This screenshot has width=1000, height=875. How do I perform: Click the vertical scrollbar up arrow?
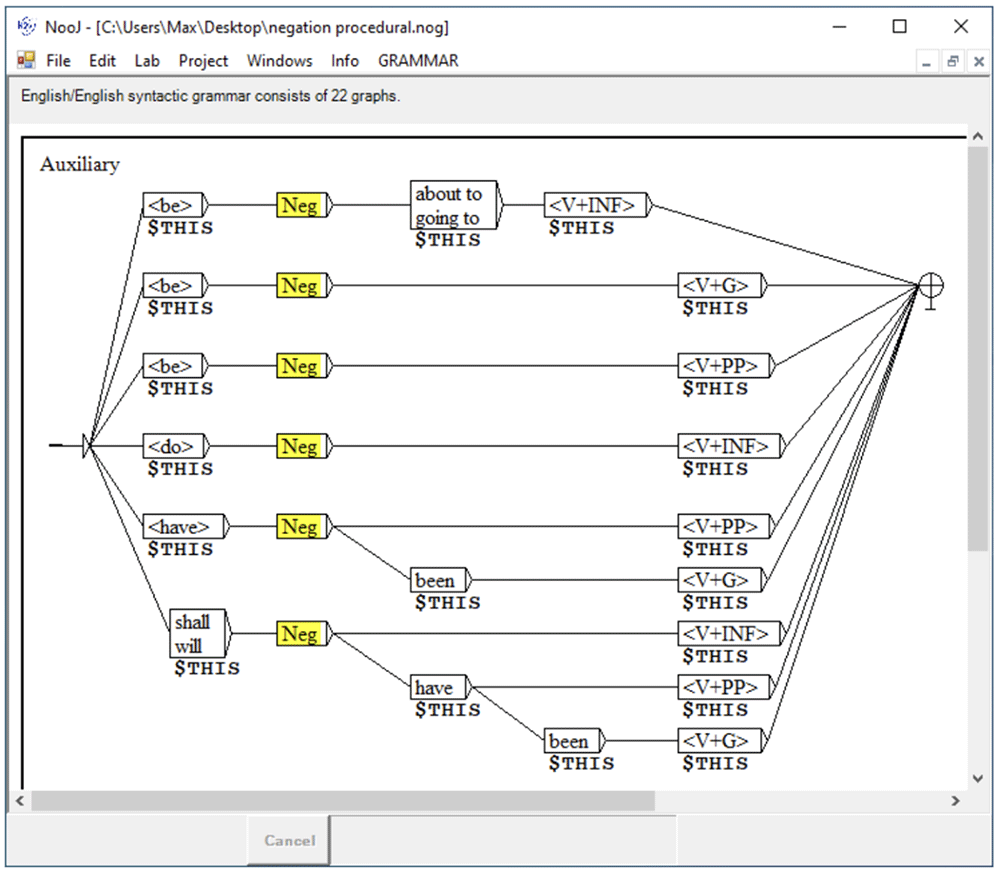tap(978, 136)
